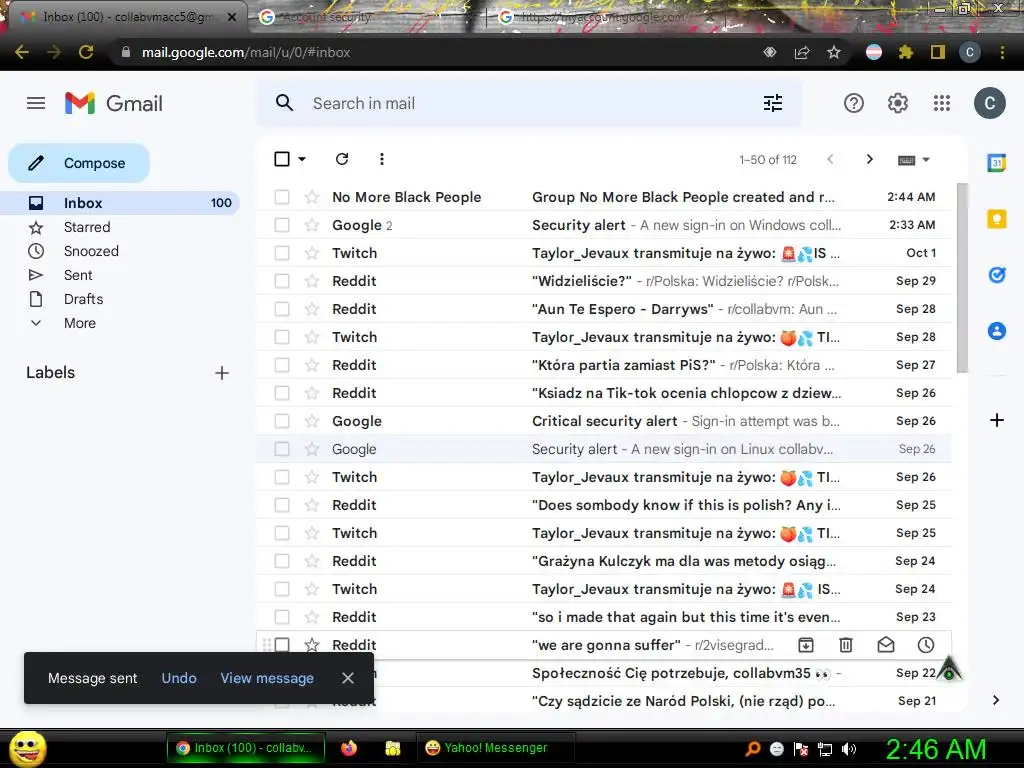Click the browser address bar URL

[x=246, y=52]
